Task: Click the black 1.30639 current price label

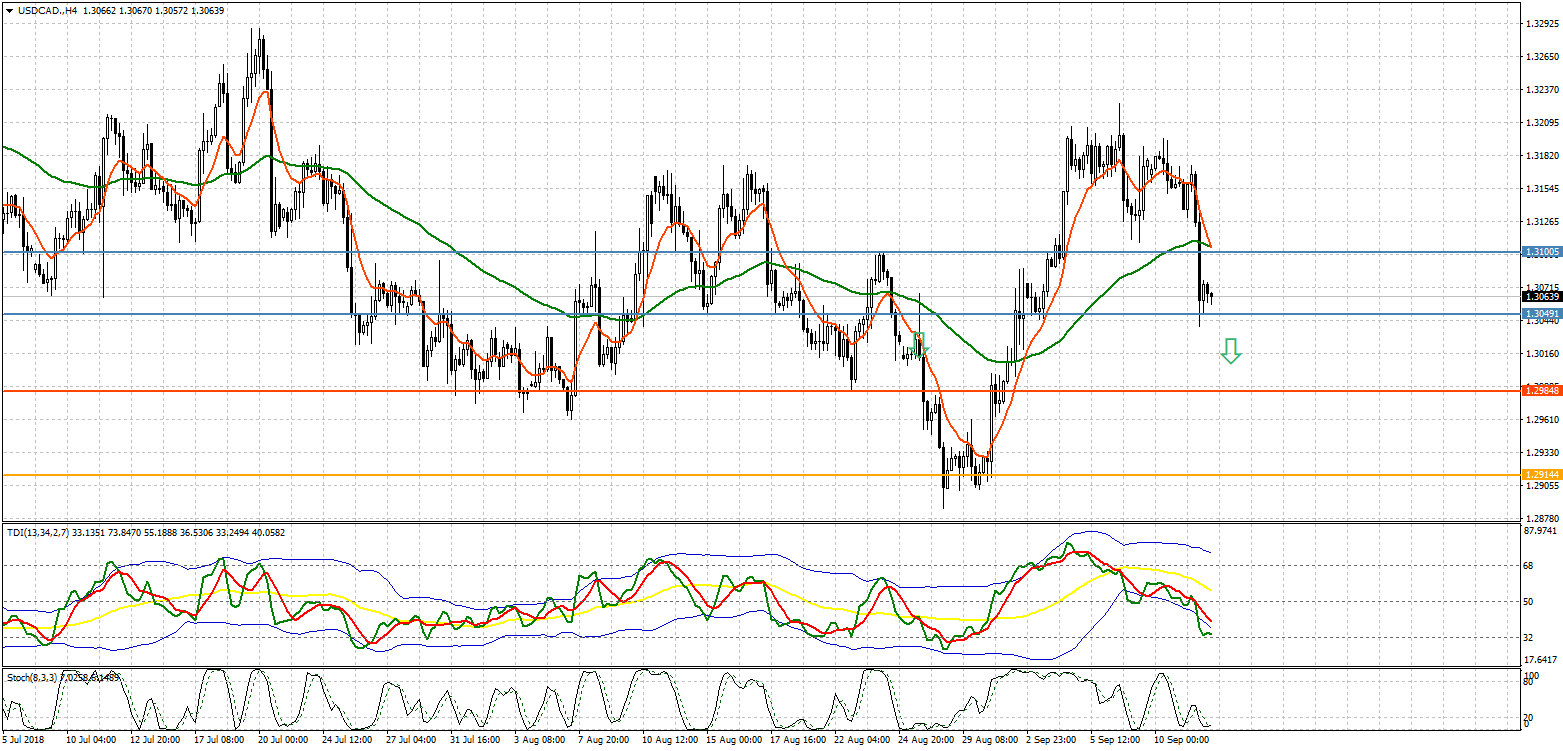Action: [1541, 296]
